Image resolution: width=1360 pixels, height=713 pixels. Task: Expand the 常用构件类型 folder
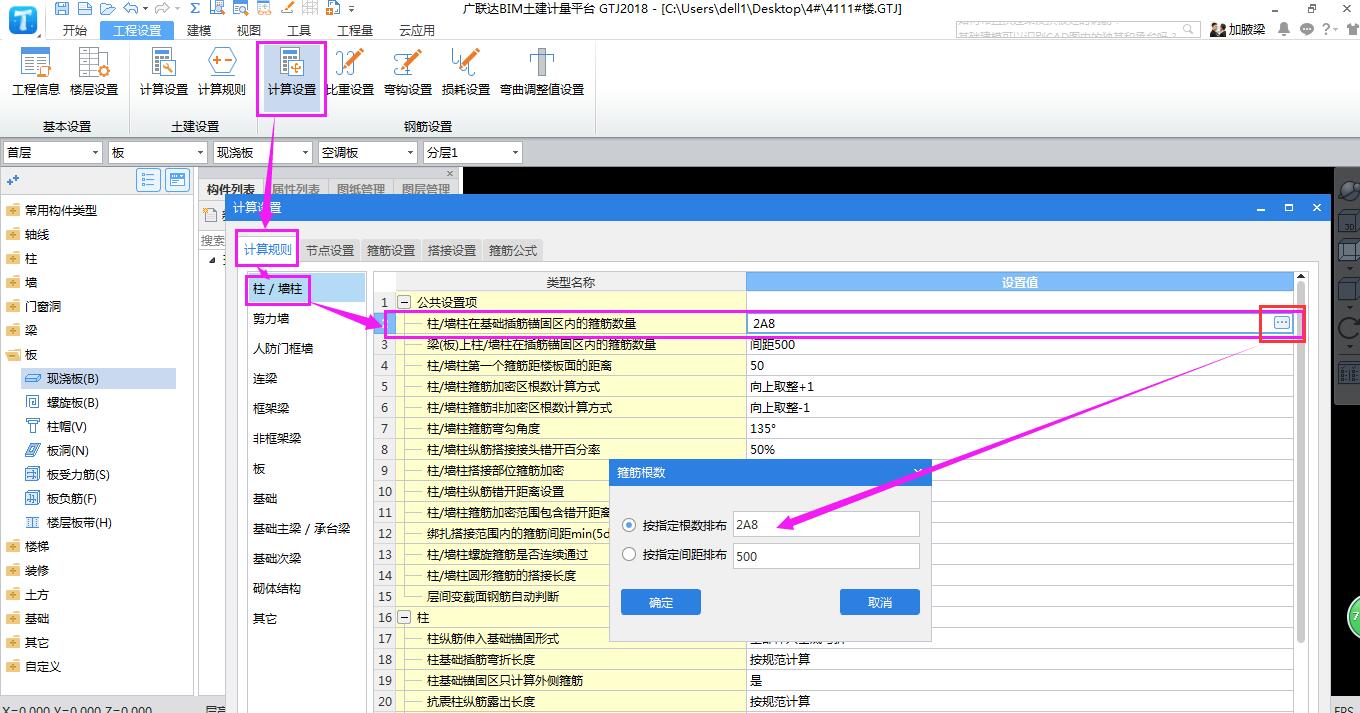[x=12, y=211]
